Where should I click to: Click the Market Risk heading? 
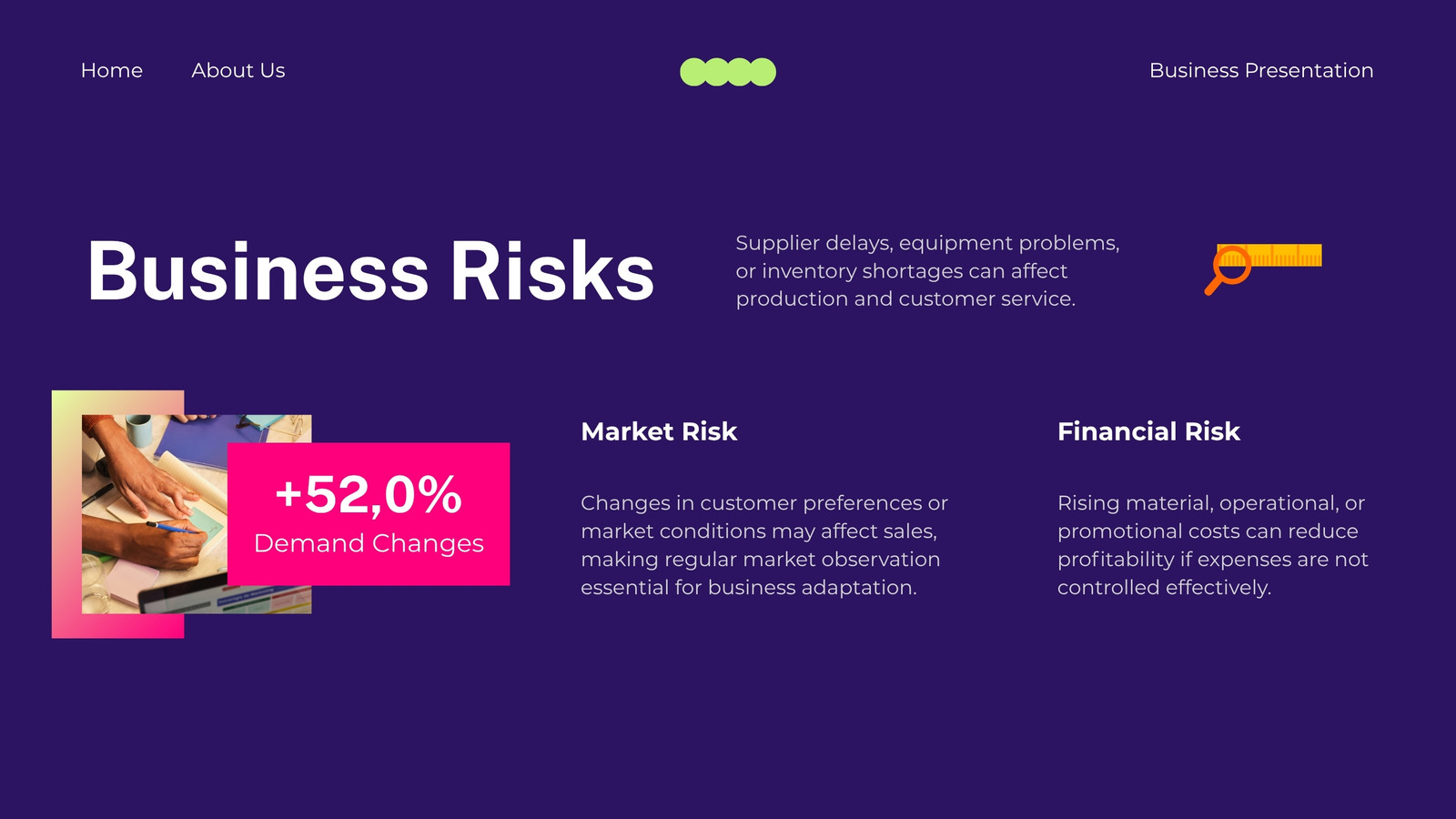pyautogui.click(x=659, y=431)
